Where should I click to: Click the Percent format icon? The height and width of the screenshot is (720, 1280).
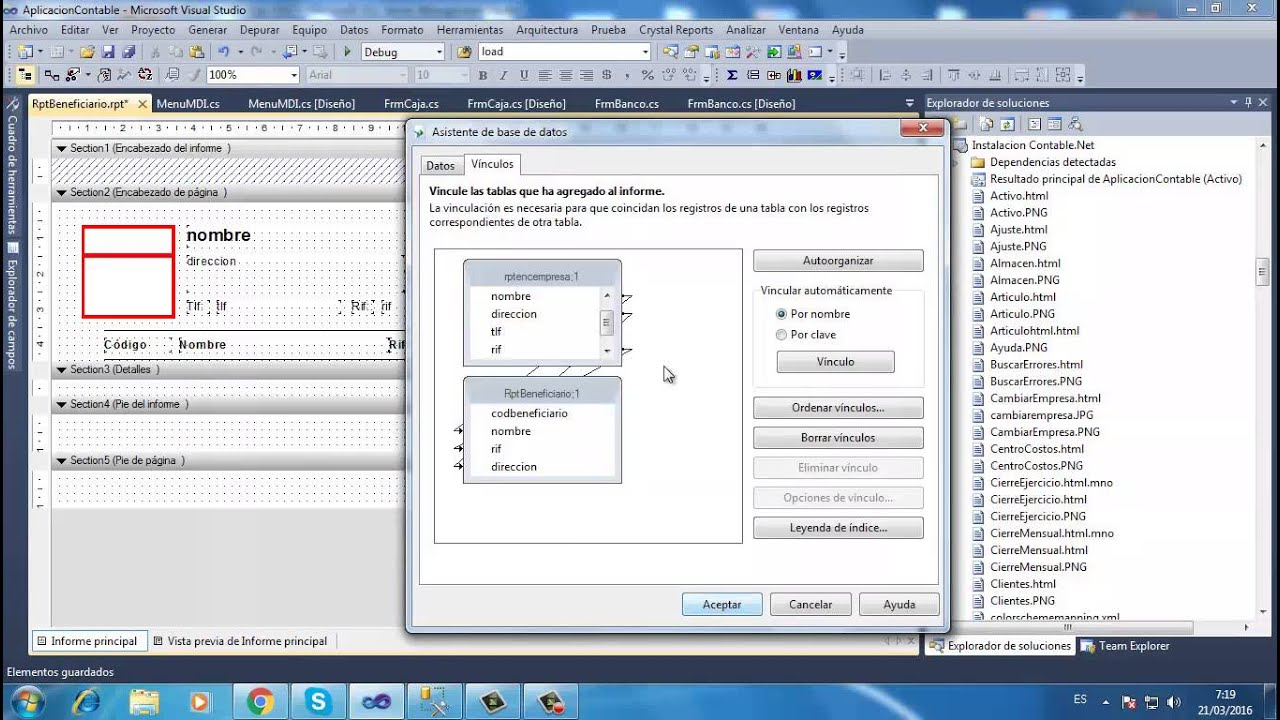tap(647, 75)
